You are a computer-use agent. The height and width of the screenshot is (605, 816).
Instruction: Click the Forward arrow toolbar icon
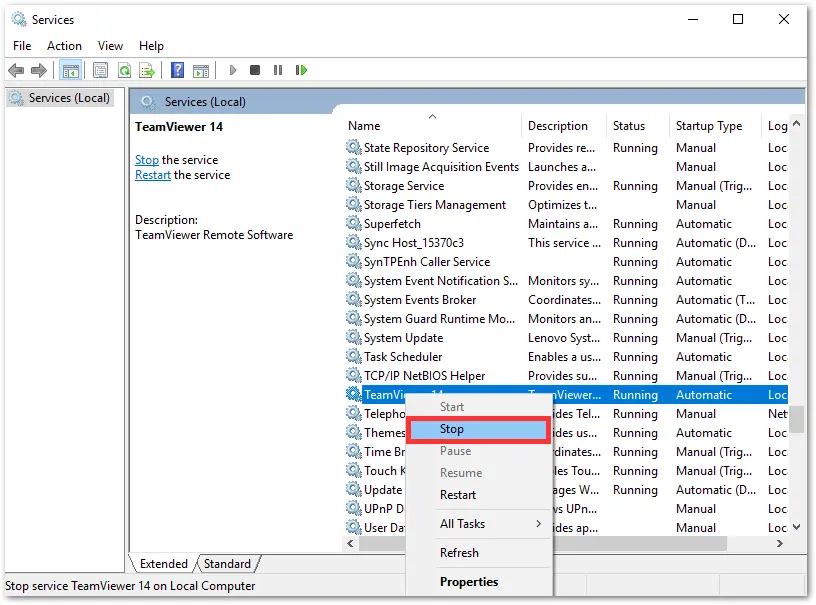pos(39,70)
